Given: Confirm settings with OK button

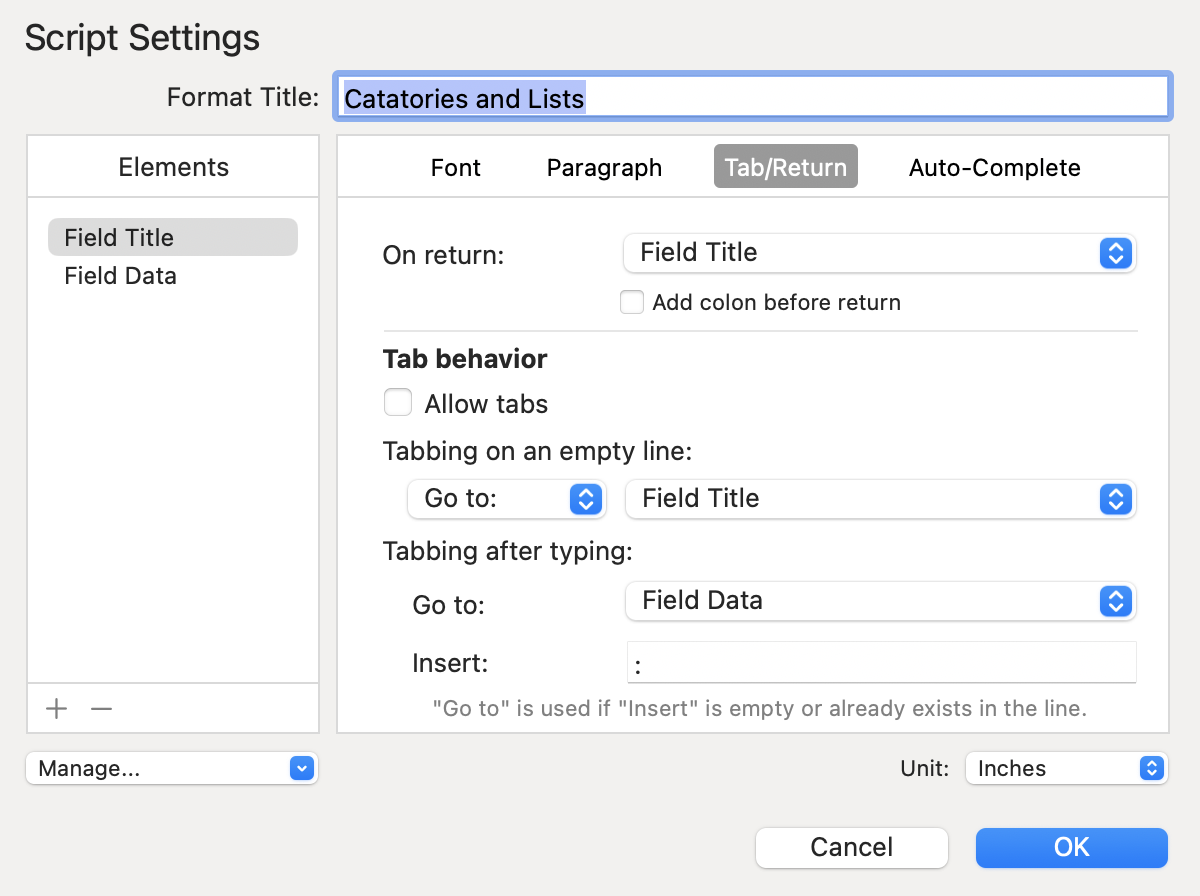Looking at the screenshot, I should point(1072,847).
